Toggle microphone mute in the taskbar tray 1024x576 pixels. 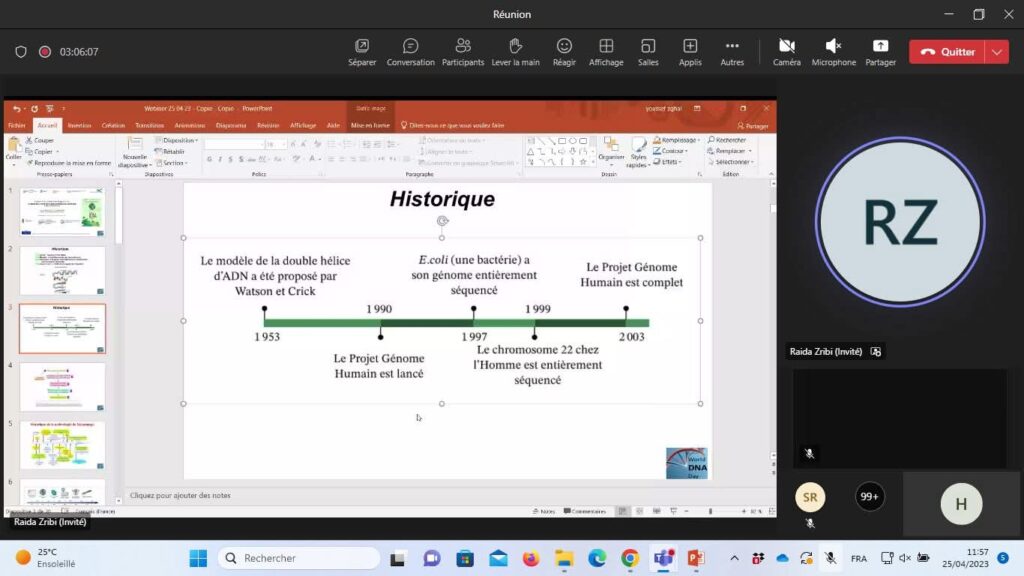(830, 558)
